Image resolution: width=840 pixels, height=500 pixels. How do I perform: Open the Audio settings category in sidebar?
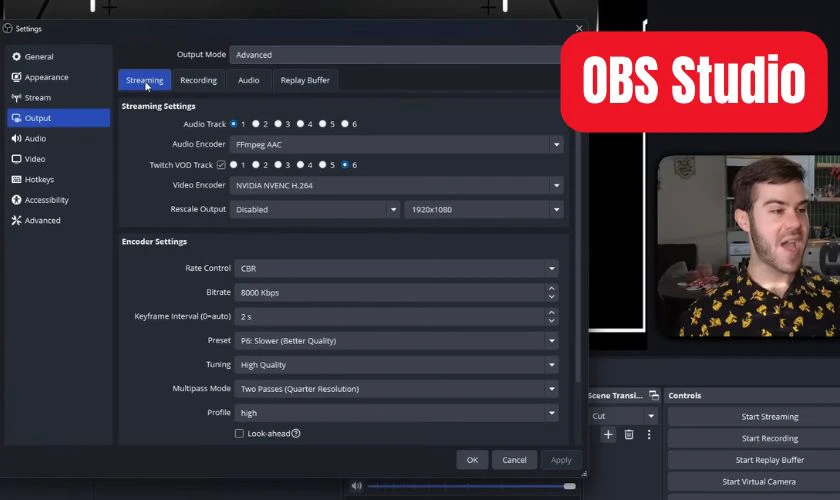click(x=58, y=138)
